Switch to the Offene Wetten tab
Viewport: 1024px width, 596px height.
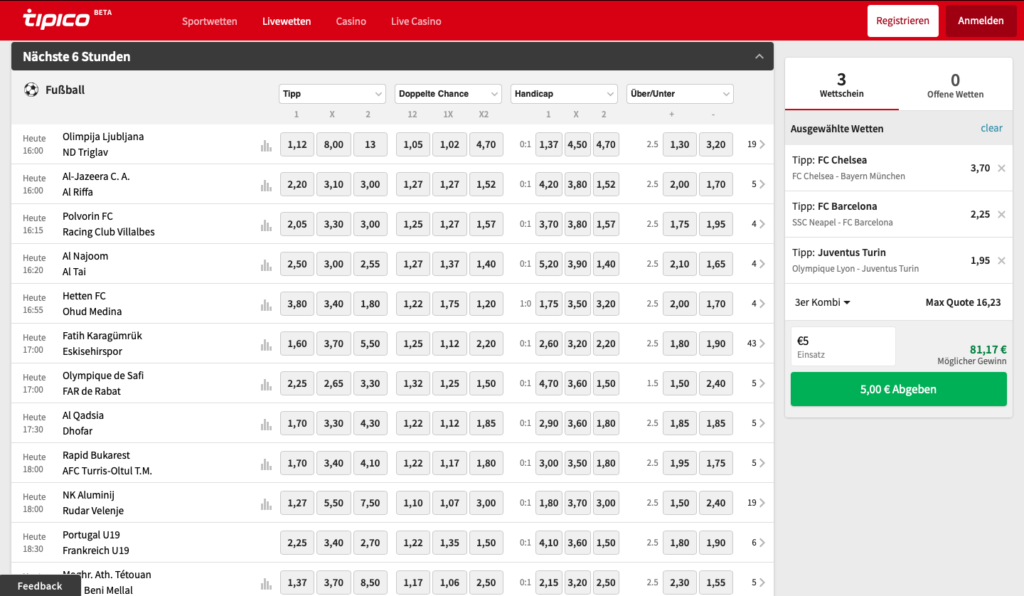(x=955, y=84)
